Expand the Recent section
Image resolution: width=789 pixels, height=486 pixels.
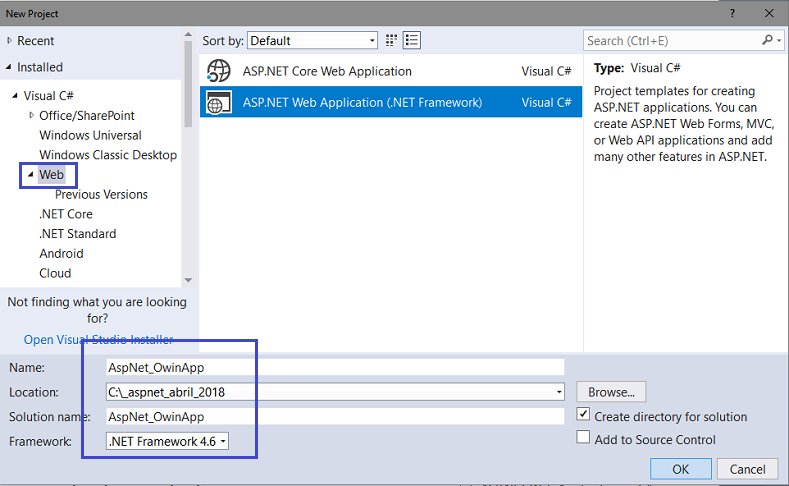pyautogui.click(x=9, y=41)
